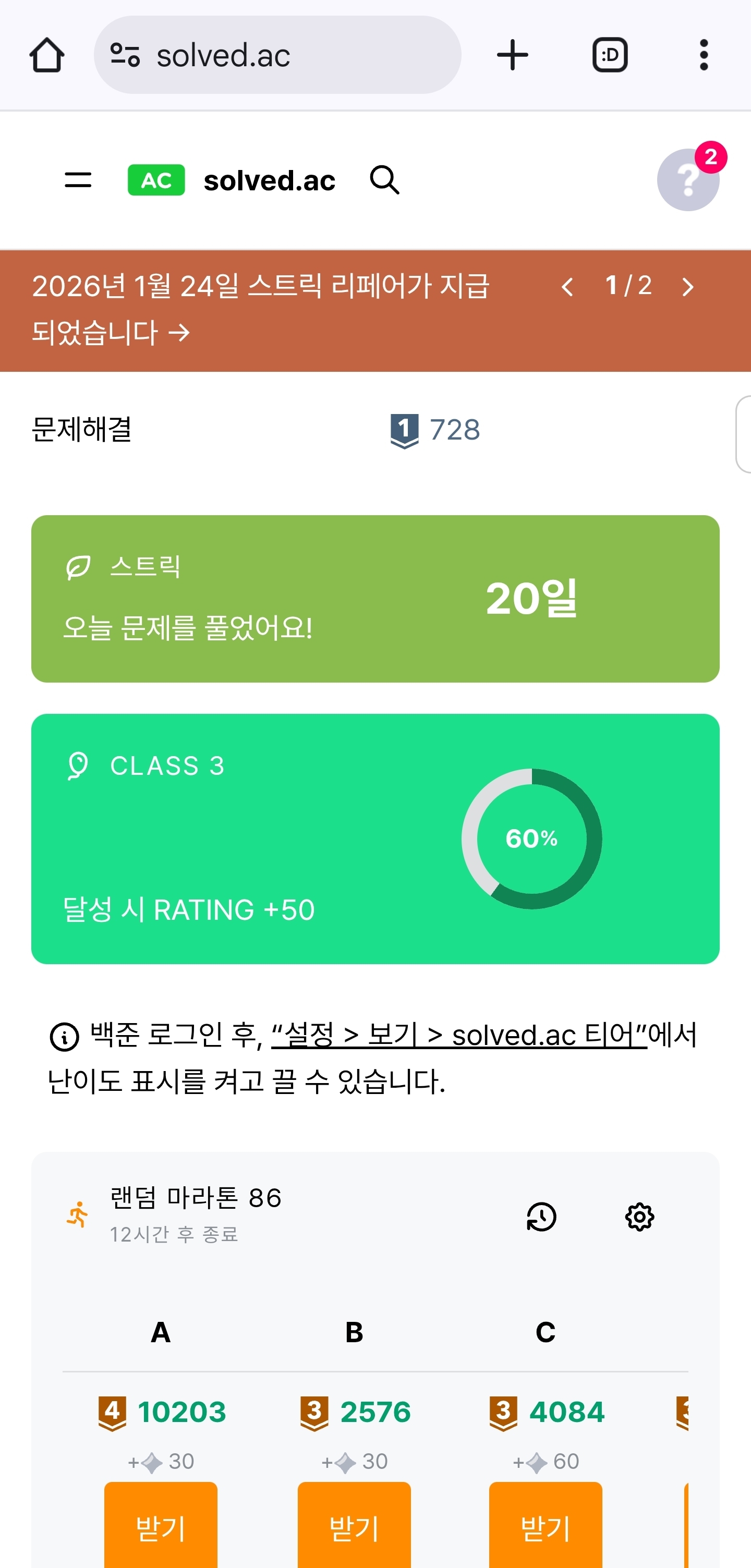Open the solved.ac search icon

385,180
